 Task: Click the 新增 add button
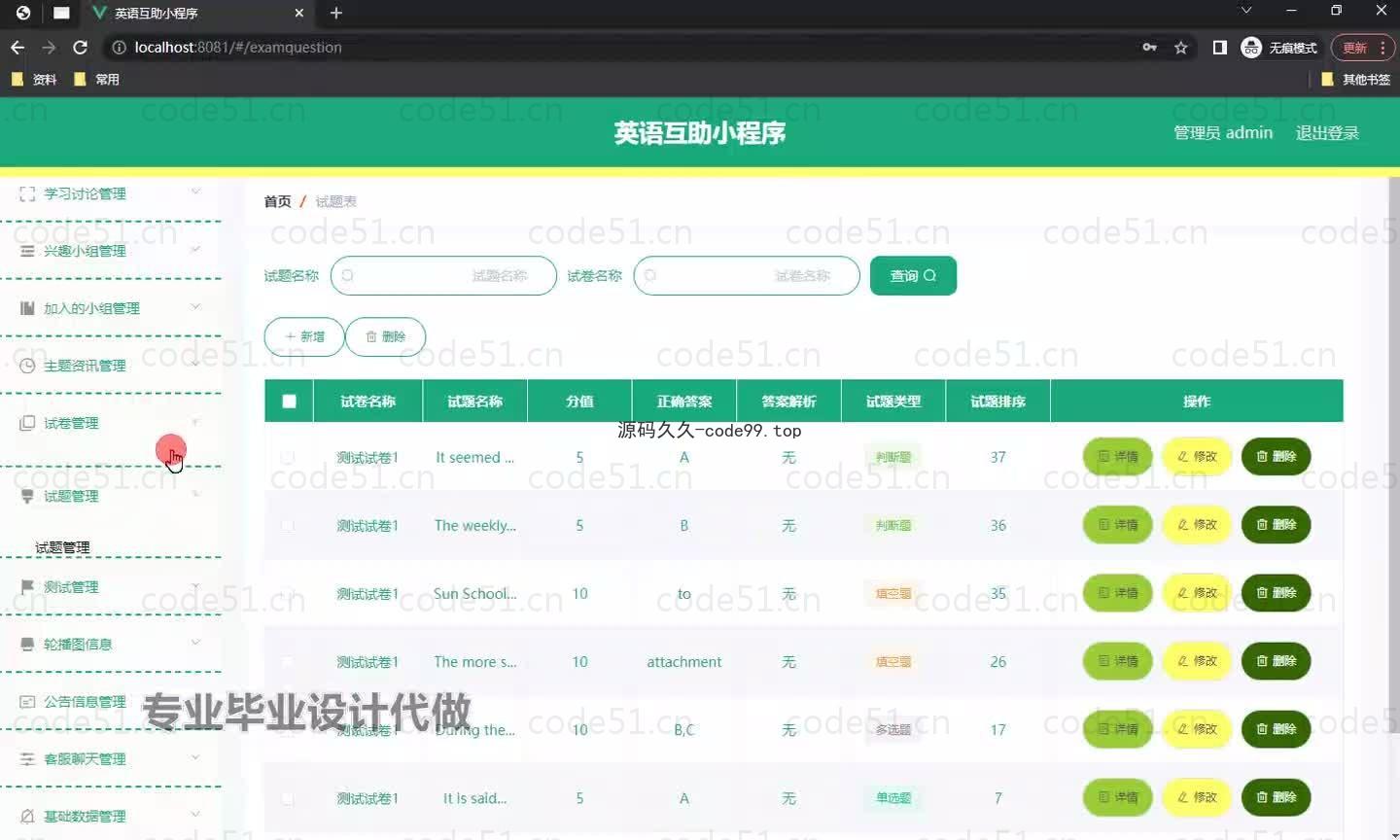coord(304,336)
